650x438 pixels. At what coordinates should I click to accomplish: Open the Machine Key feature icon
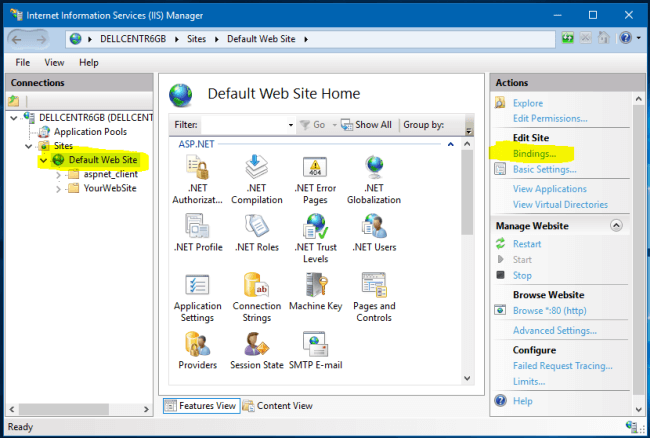point(316,285)
